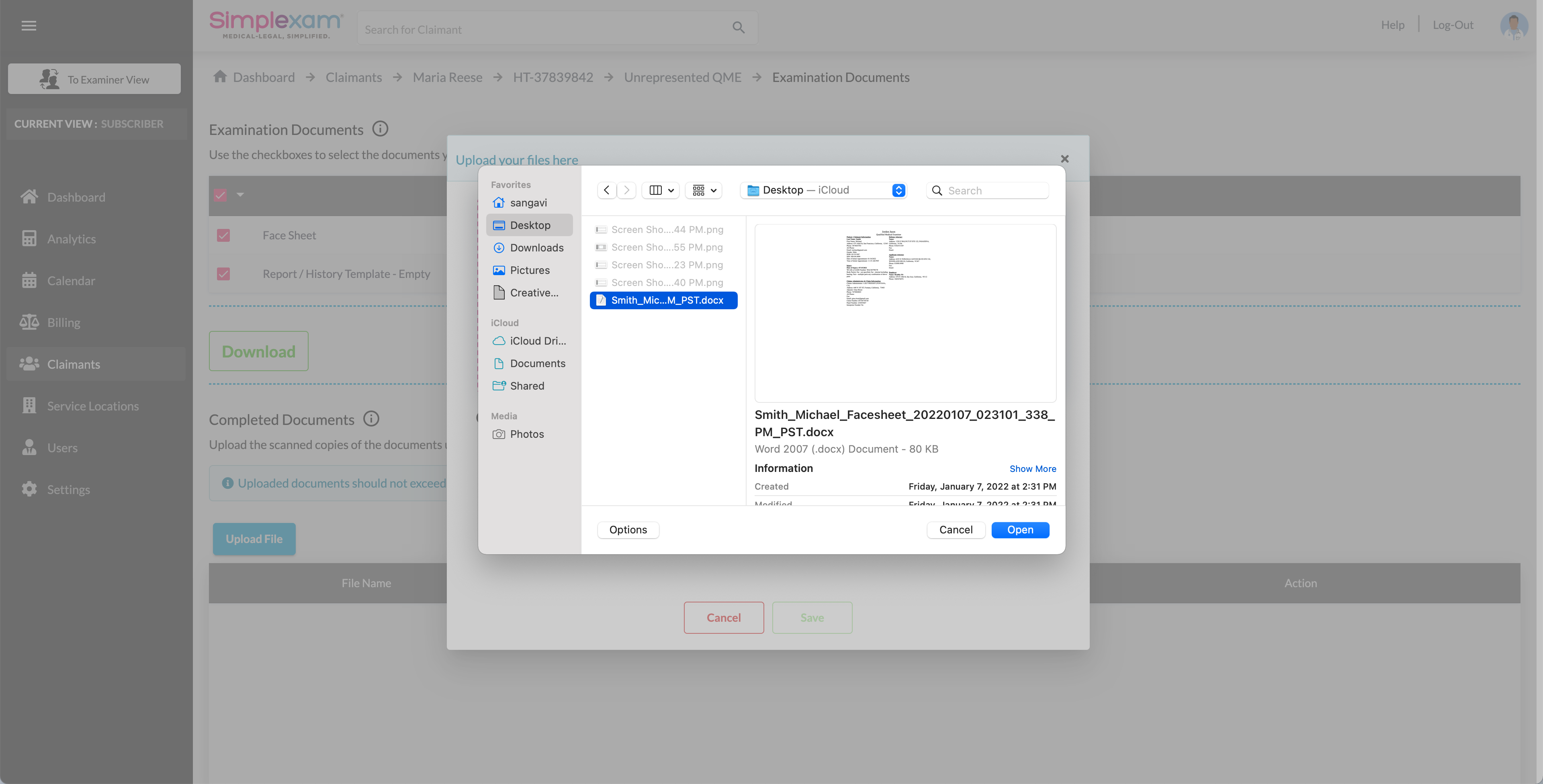The height and width of the screenshot is (784, 1543).
Task: Uncheck Report / History Template checkbox
Action: 223,274
